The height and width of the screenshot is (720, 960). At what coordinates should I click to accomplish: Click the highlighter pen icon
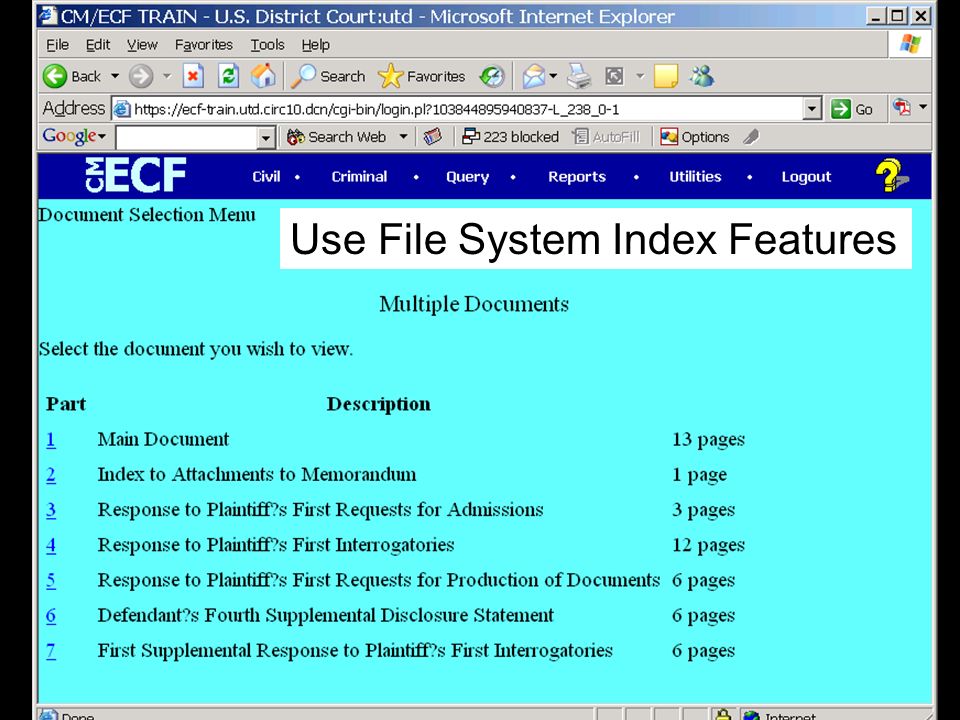click(x=751, y=137)
